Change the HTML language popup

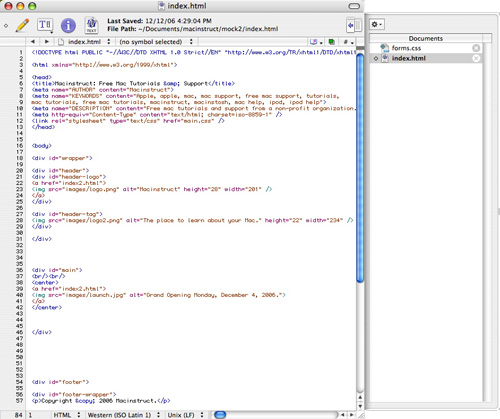(x=66, y=415)
